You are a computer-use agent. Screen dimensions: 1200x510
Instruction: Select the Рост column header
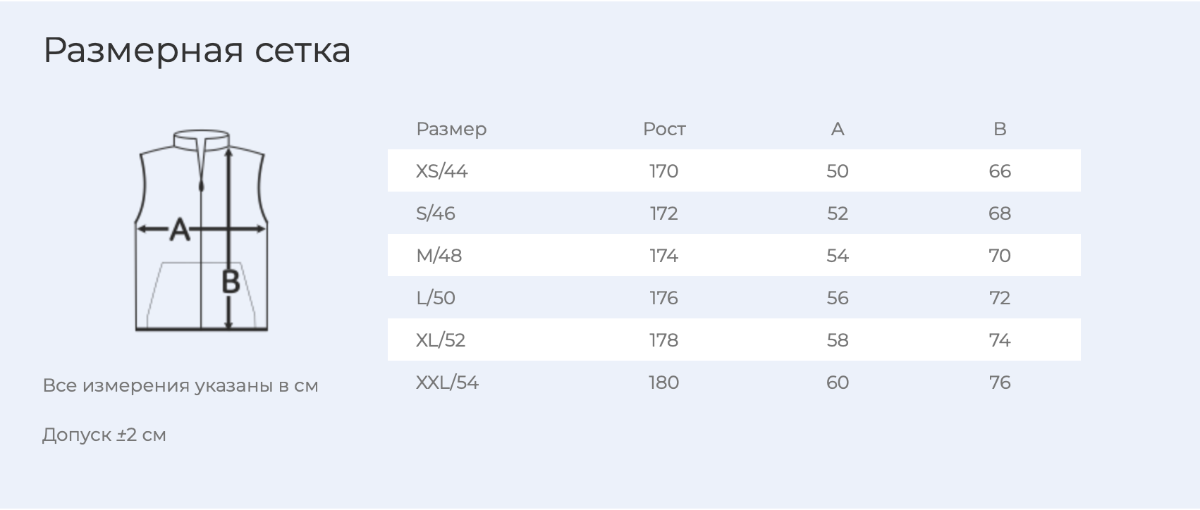(664, 129)
